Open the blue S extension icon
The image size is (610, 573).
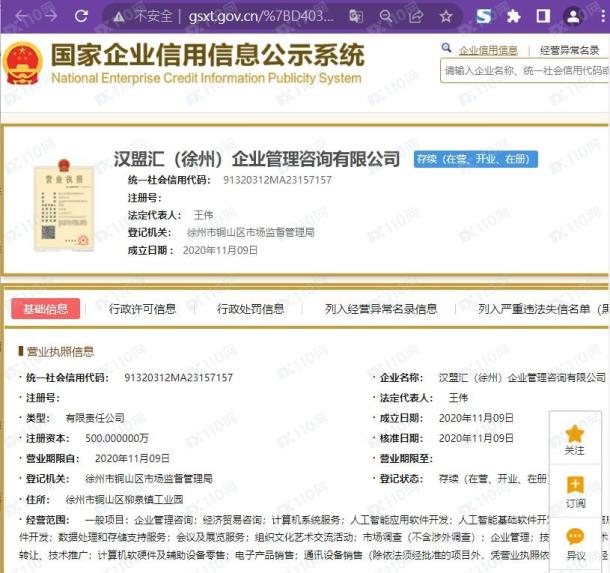tap(484, 16)
